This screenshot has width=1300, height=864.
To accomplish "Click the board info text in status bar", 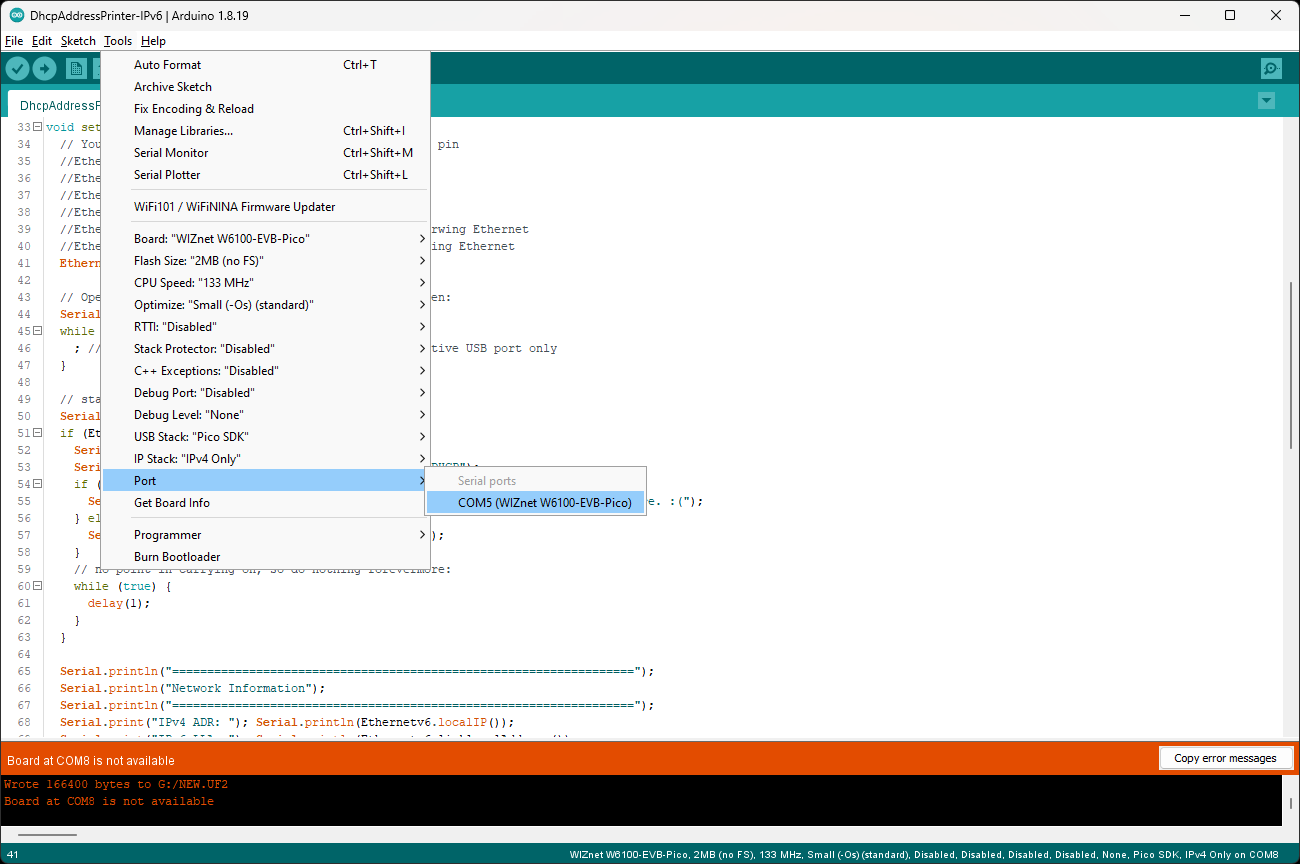I will [x=924, y=854].
